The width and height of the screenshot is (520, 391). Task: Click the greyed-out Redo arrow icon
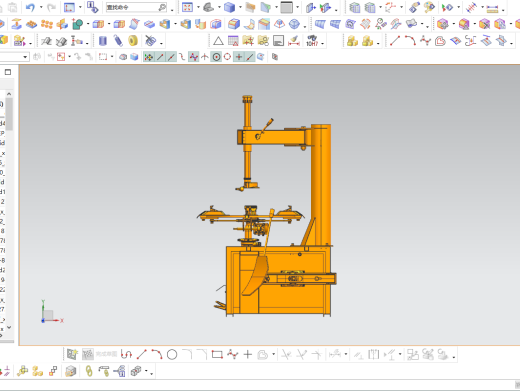click(51, 7)
